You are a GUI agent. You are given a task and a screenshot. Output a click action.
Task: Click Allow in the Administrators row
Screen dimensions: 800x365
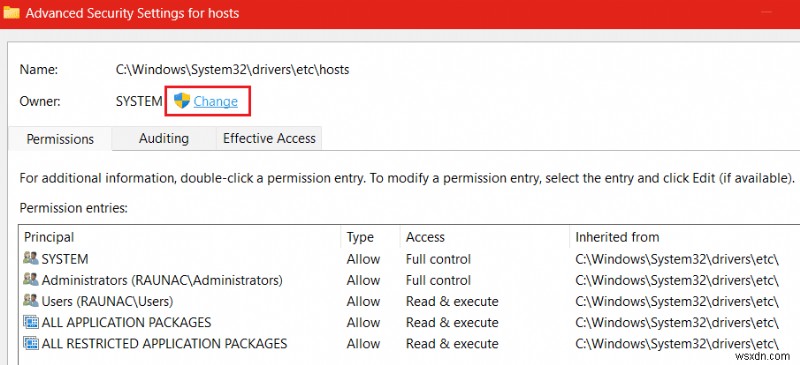click(x=363, y=280)
